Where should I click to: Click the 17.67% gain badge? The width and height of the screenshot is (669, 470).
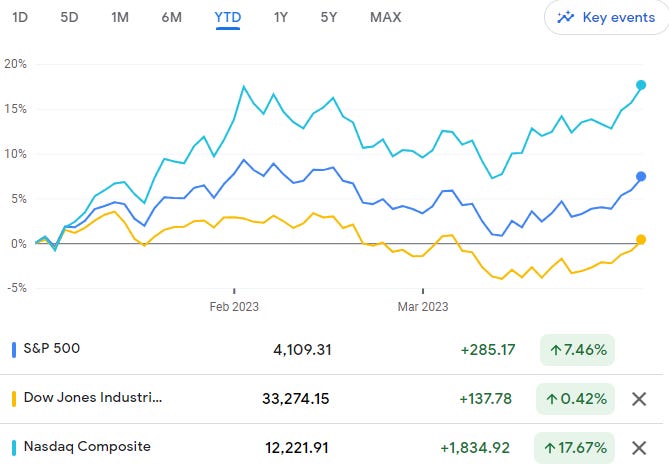pyautogui.click(x=574, y=448)
